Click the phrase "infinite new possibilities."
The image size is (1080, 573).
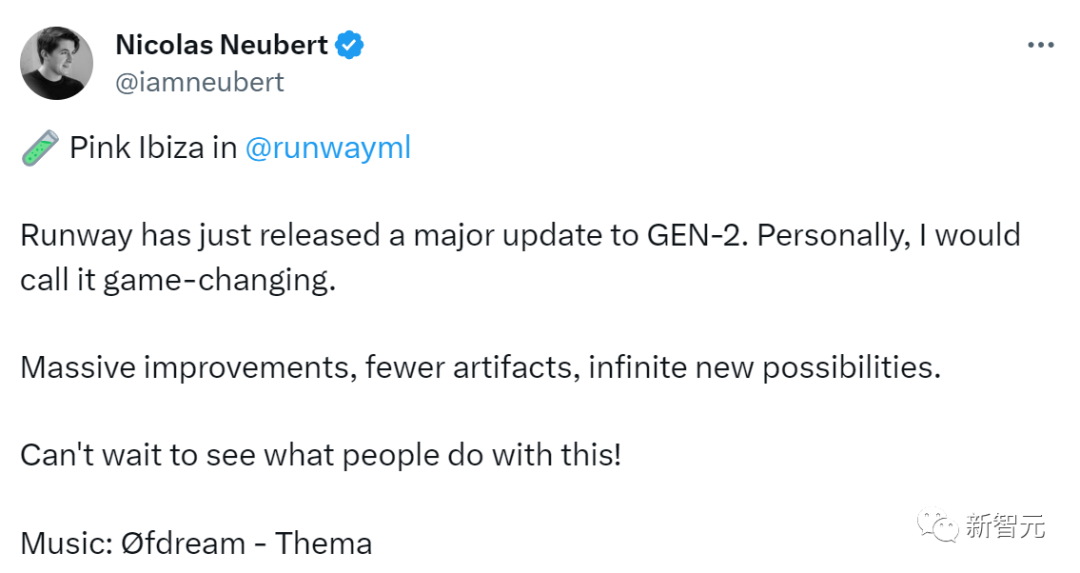click(x=764, y=367)
